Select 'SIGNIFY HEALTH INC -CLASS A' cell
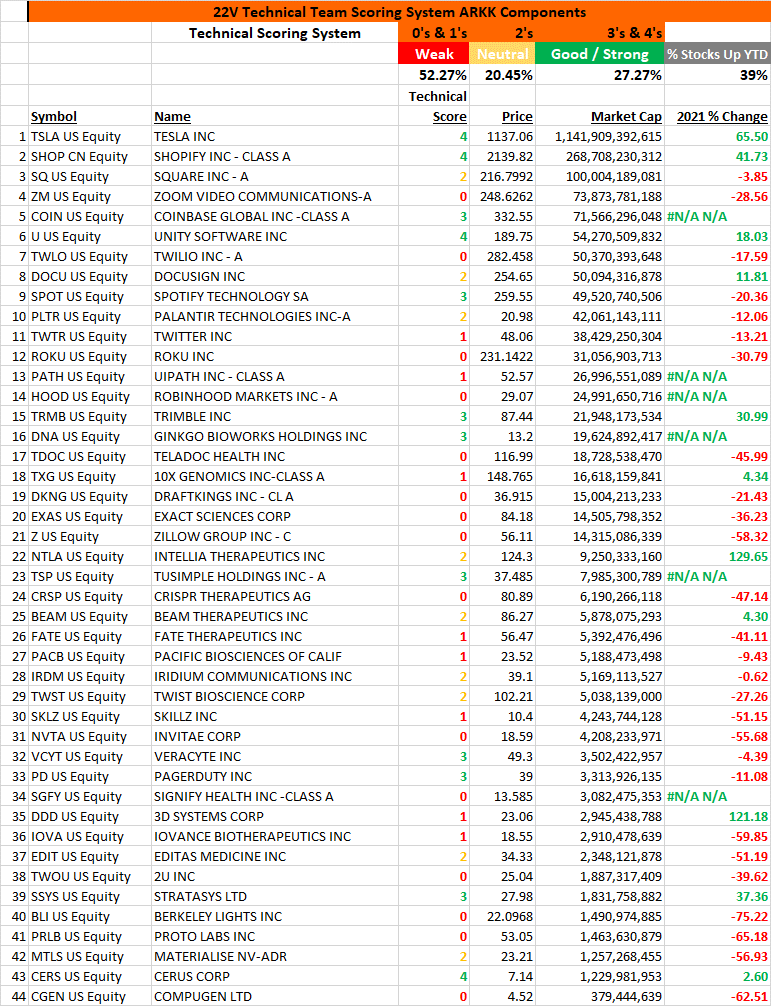Viewport: 771px width, 1006px height. point(275,796)
